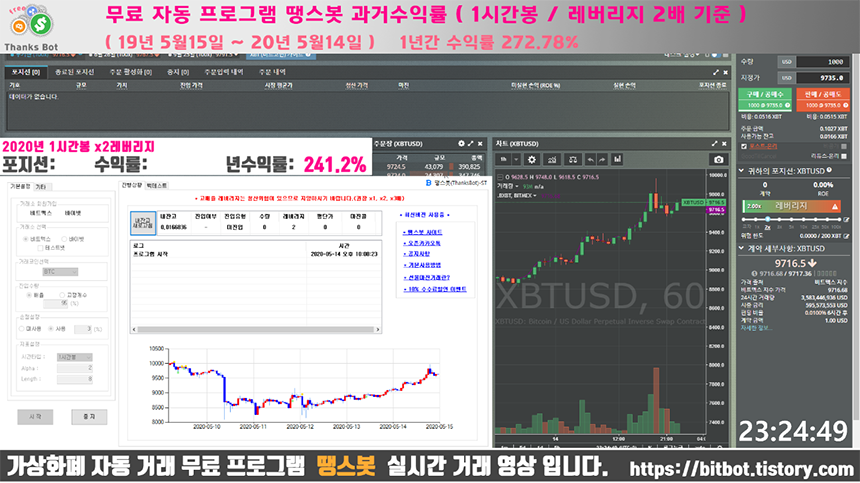Switch to the closed positions tab
The width and height of the screenshot is (860, 483).
pos(75,72)
